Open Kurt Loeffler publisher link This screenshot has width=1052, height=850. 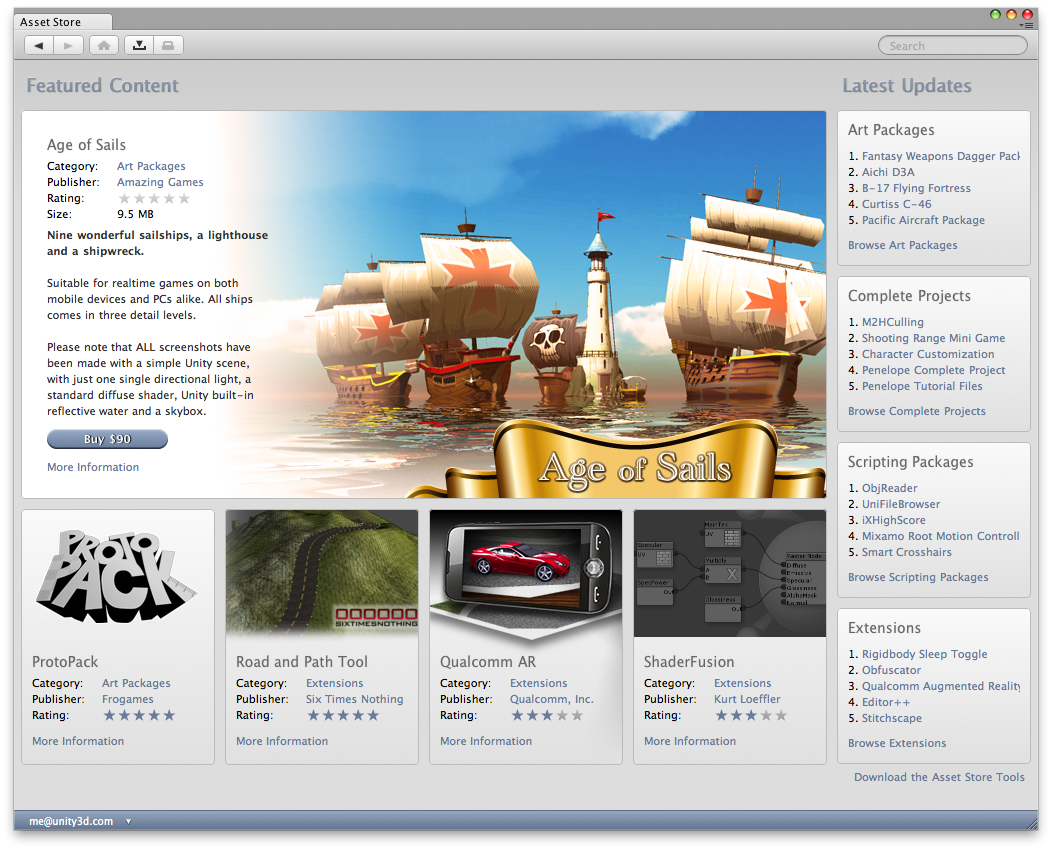(747, 699)
